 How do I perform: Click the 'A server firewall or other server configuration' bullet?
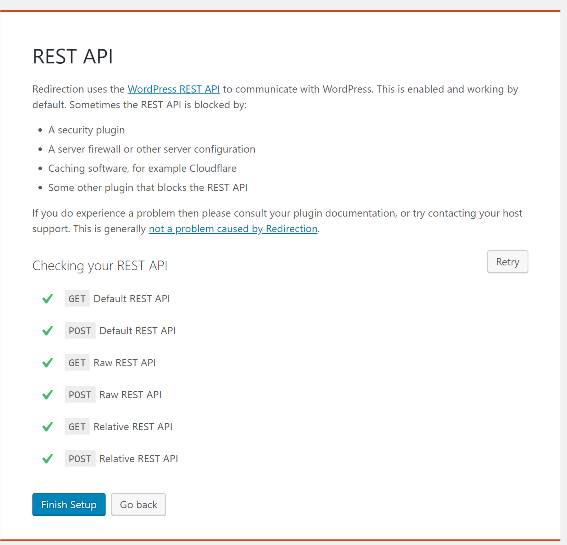[x=152, y=149]
